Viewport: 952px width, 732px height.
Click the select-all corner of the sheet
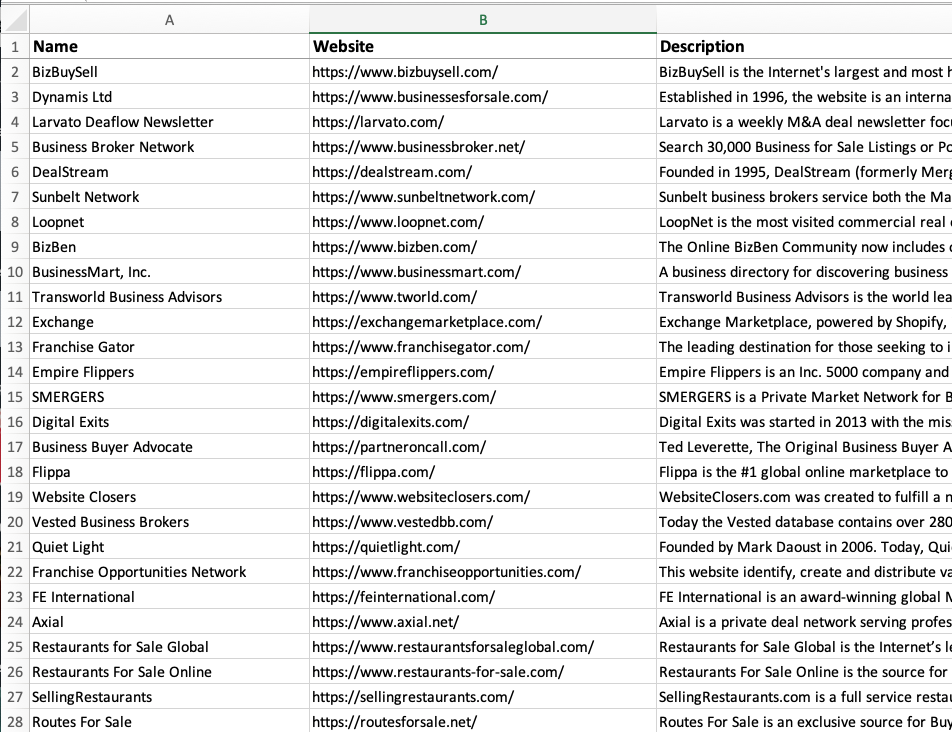click(14, 20)
